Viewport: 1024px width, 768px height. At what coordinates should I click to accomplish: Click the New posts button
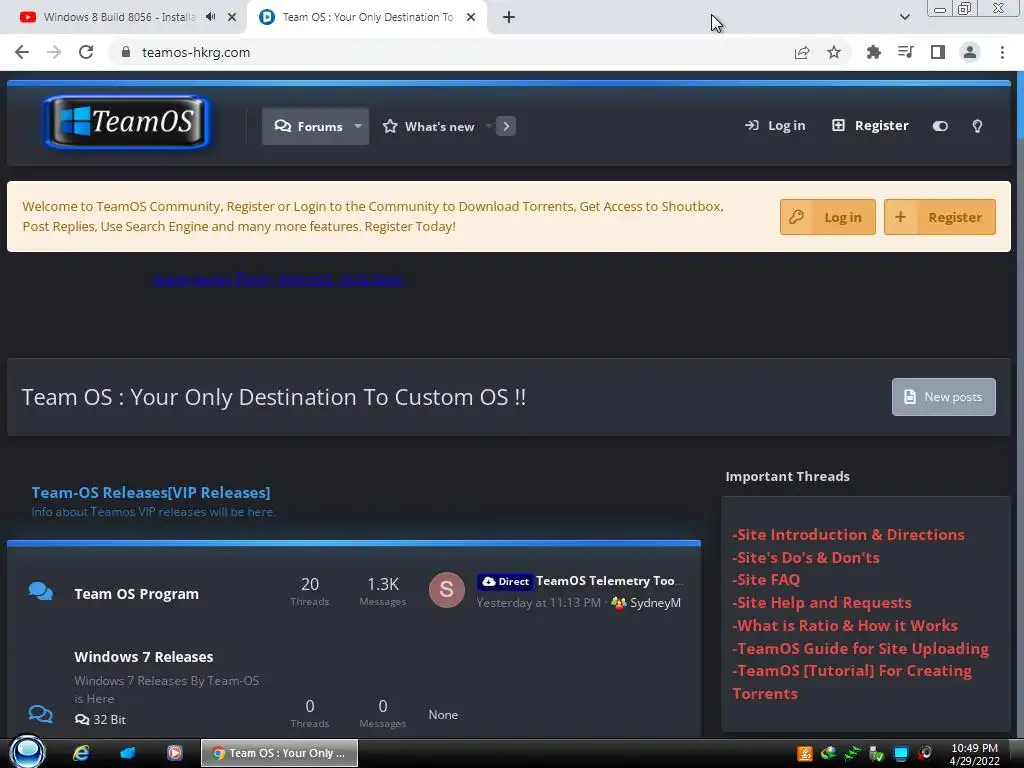[944, 396]
